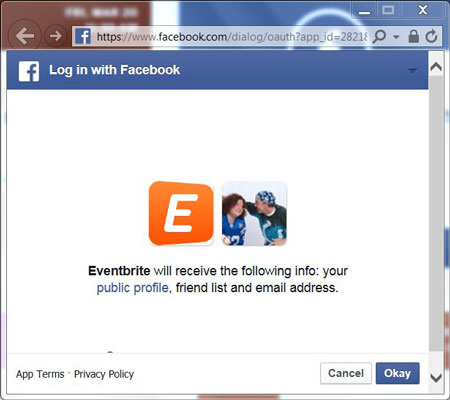Screen dimensions: 450x400
Task: Click the user profile photo thumbnail
Action: pyautogui.click(x=254, y=213)
